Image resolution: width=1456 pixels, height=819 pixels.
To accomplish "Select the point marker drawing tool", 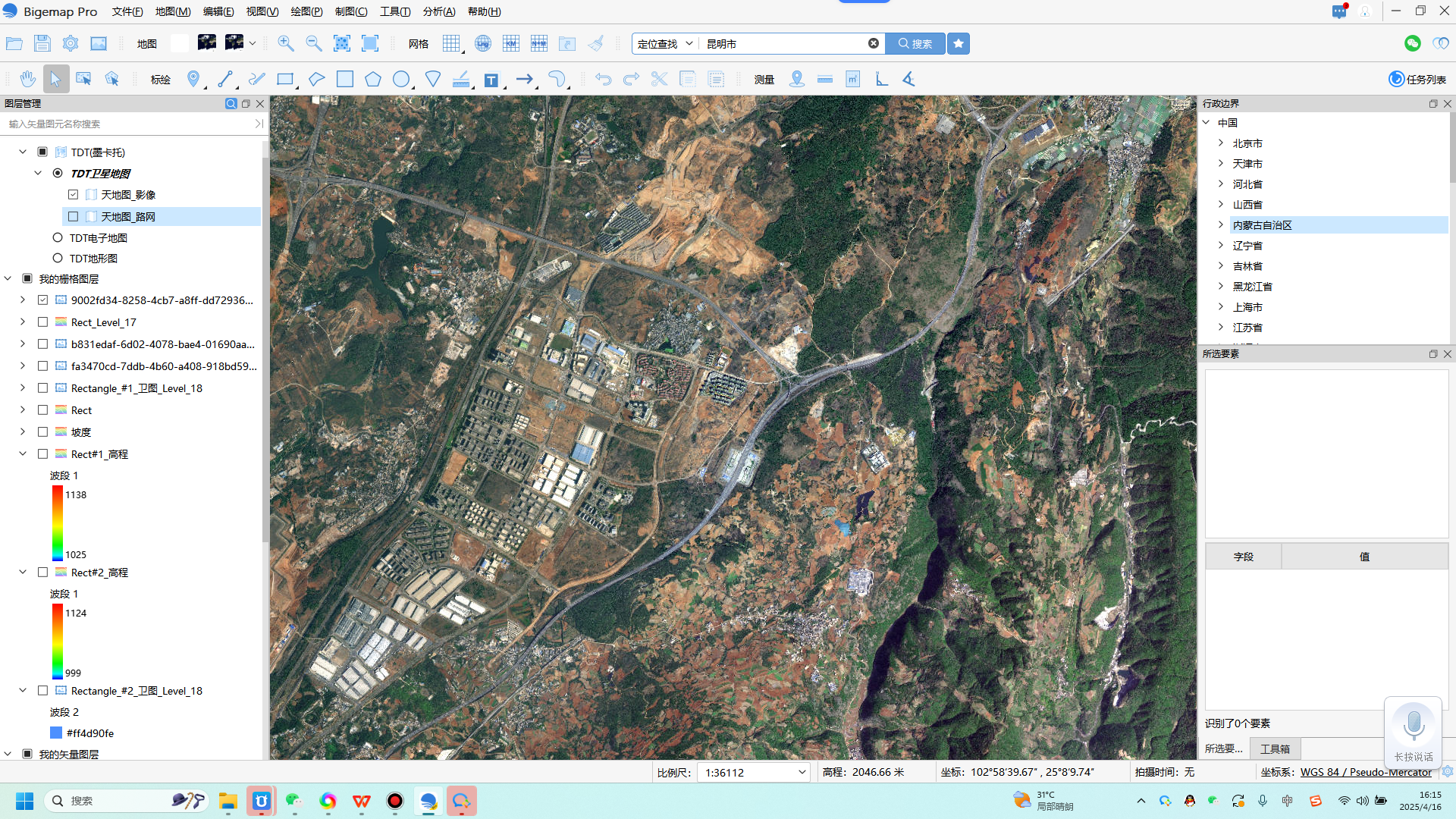I will (193, 79).
